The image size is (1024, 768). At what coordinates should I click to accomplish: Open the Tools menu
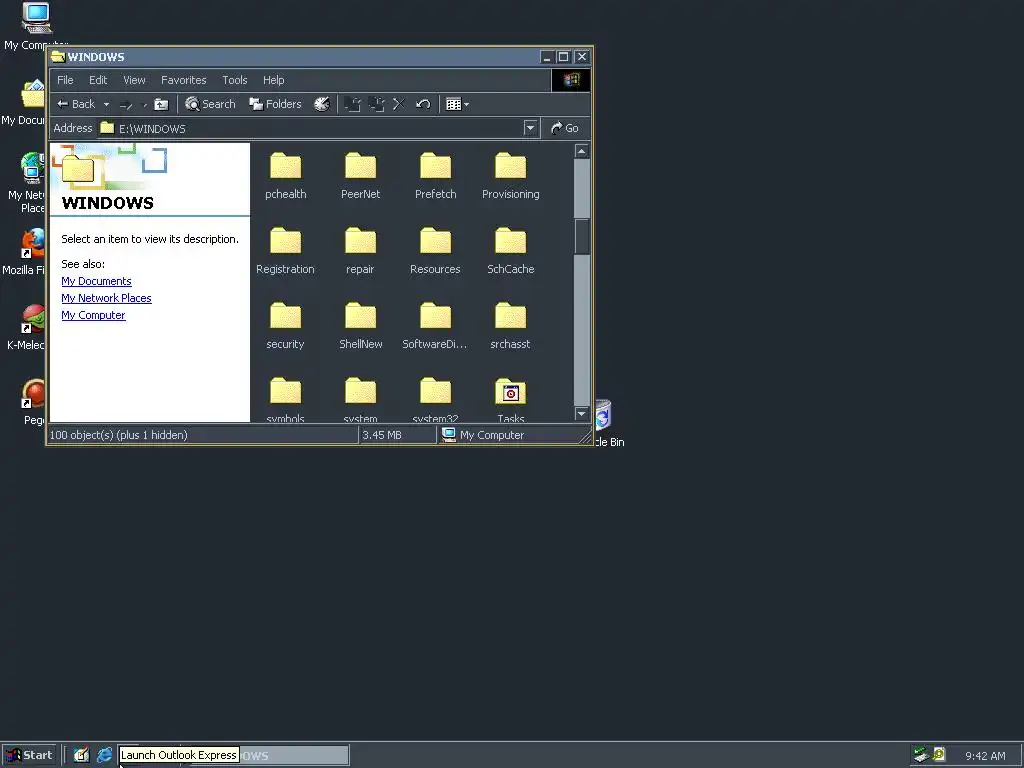234,80
